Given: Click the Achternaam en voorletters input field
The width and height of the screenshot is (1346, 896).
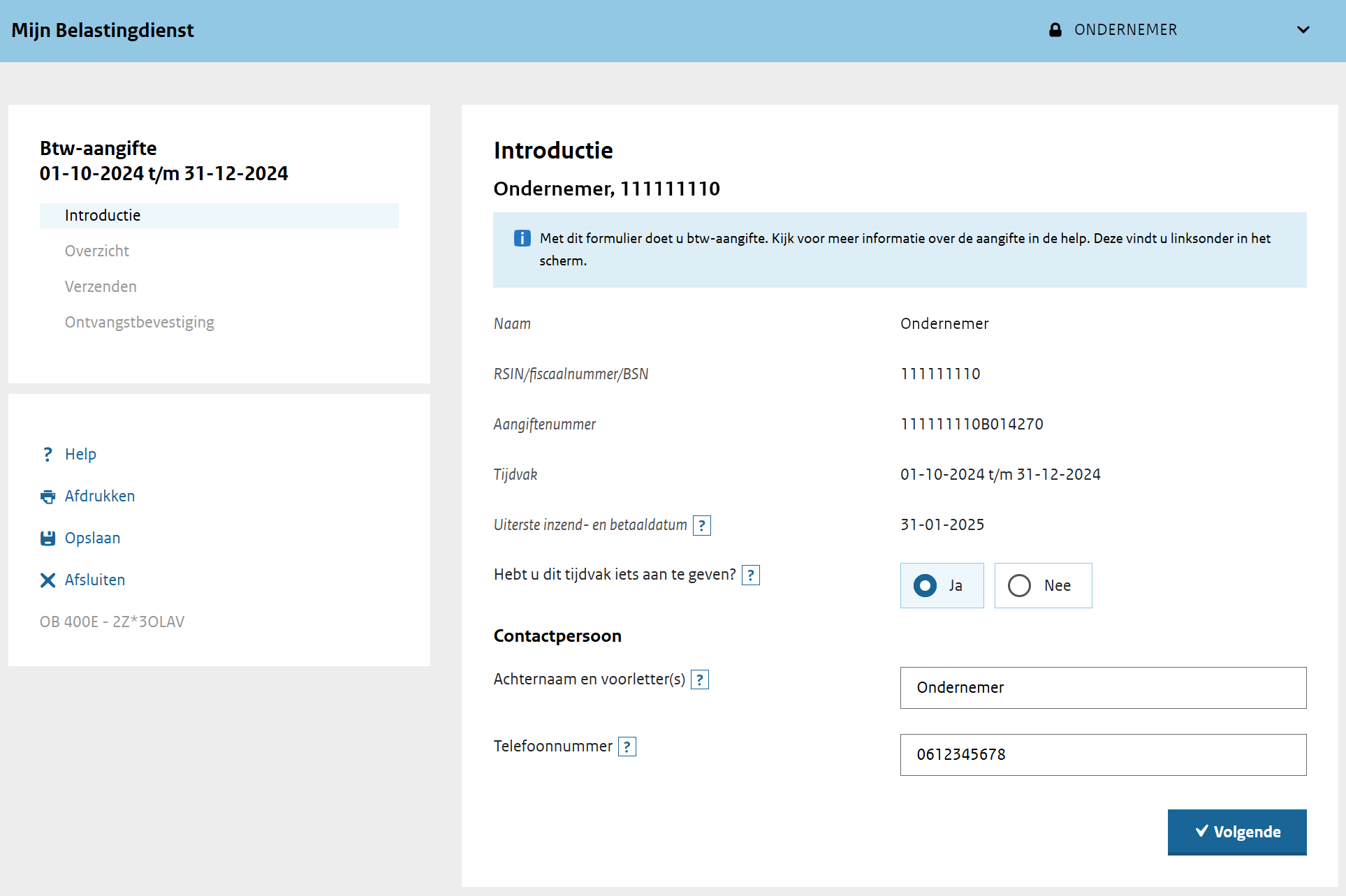Looking at the screenshot, I should [x=1103, y=688].
